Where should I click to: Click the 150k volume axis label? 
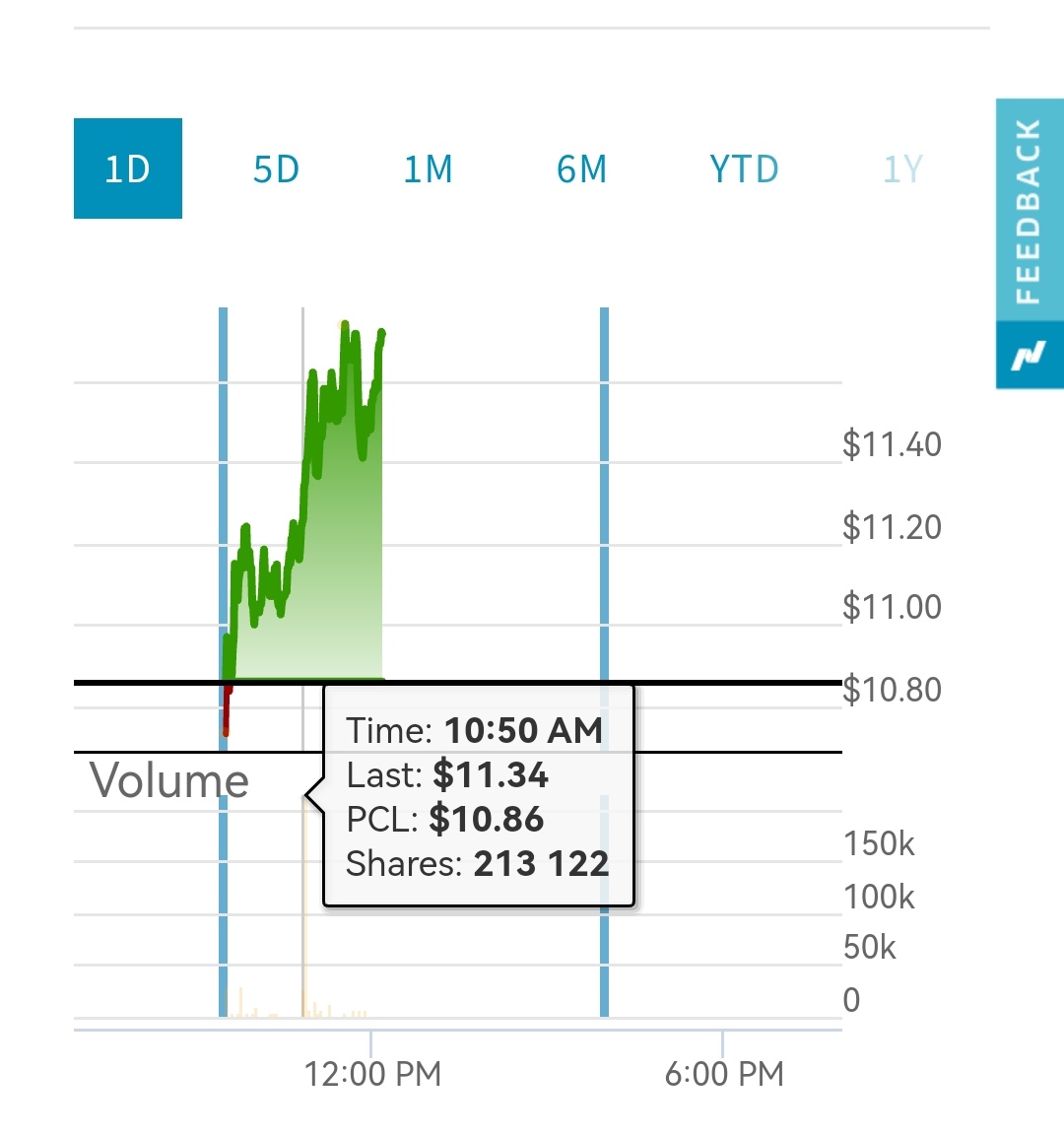tap(879, 843)
